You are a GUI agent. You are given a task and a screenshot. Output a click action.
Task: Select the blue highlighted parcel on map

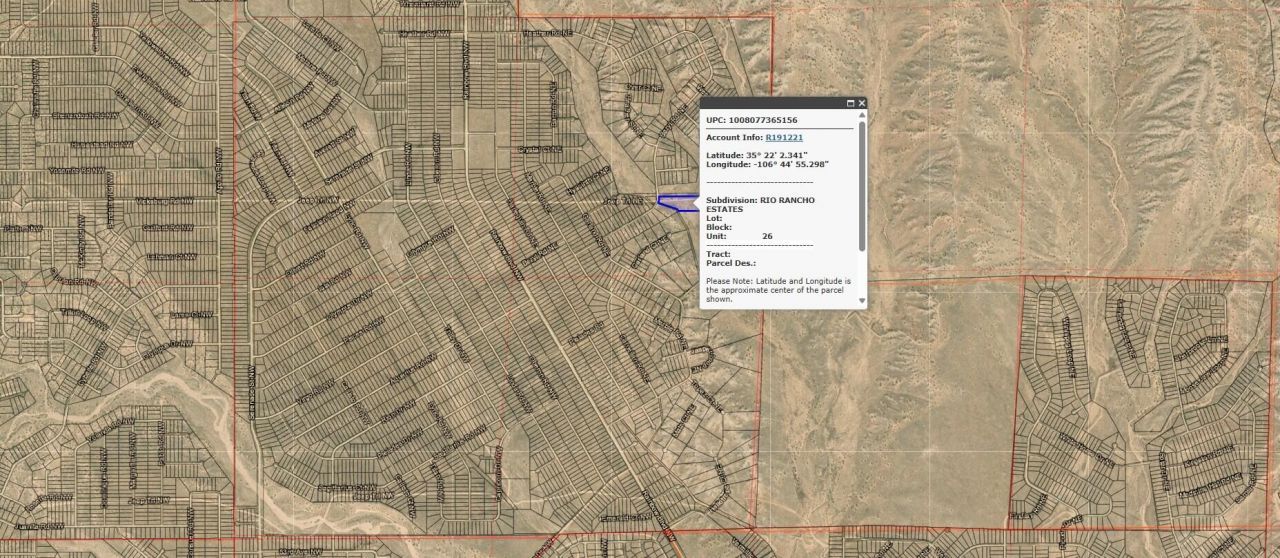click(678, 204)
